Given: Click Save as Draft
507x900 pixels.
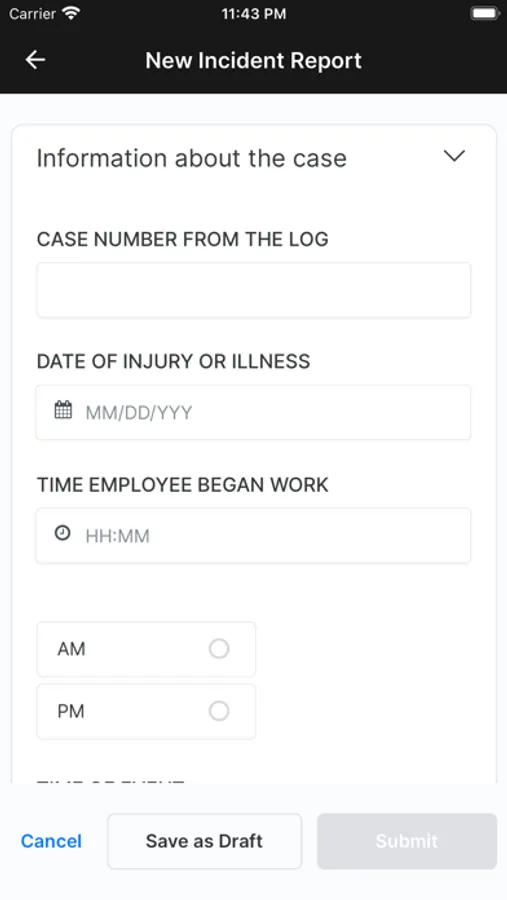Looking at the screenshot, I should click(204, 841).
